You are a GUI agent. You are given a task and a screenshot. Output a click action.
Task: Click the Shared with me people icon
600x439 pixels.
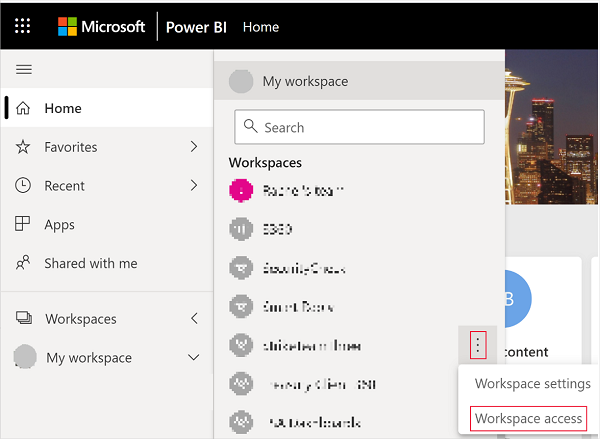point(23,263)
